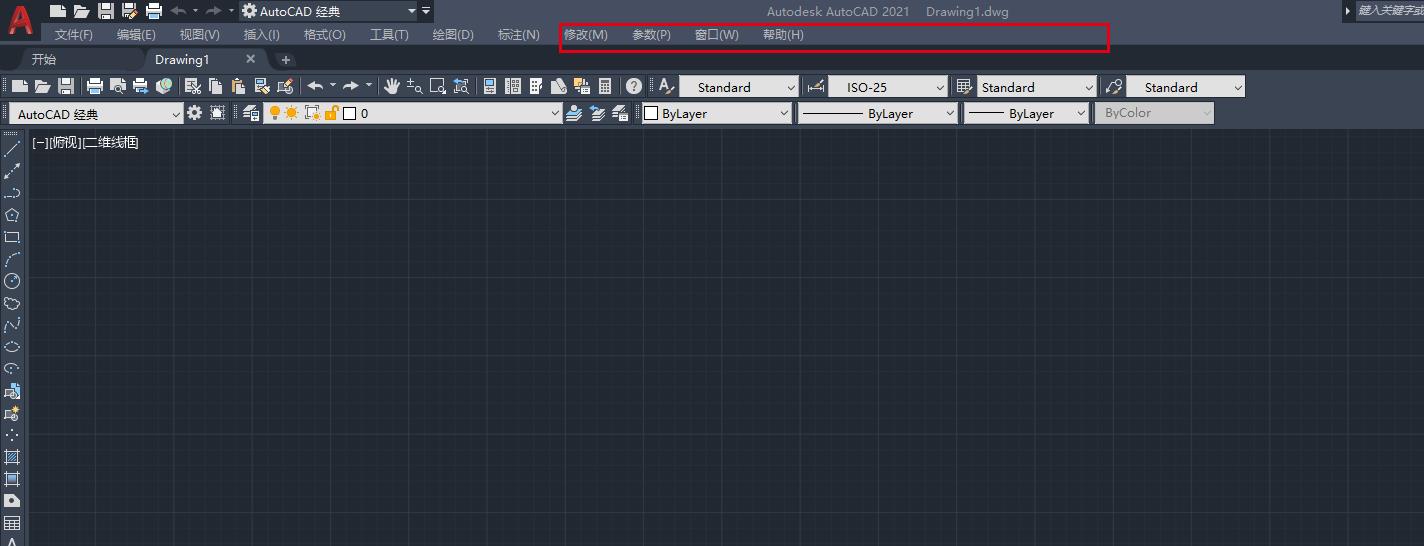The image size is (1424, 546).
Task: Open the ByLayer color dropdown
Action: click(716, 113)
